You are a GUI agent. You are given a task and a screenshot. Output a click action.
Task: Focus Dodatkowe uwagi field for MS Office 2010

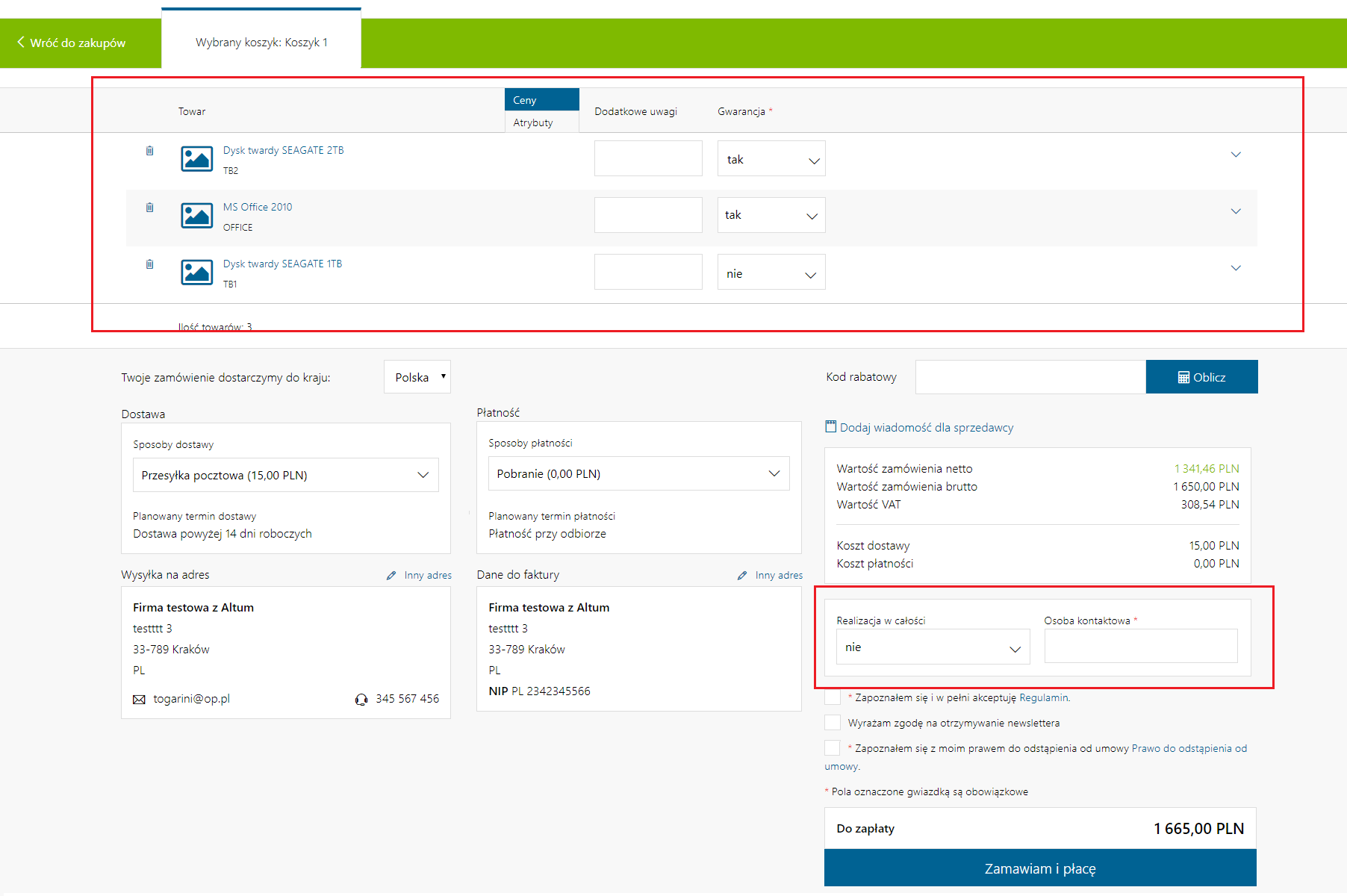(648, 215)
